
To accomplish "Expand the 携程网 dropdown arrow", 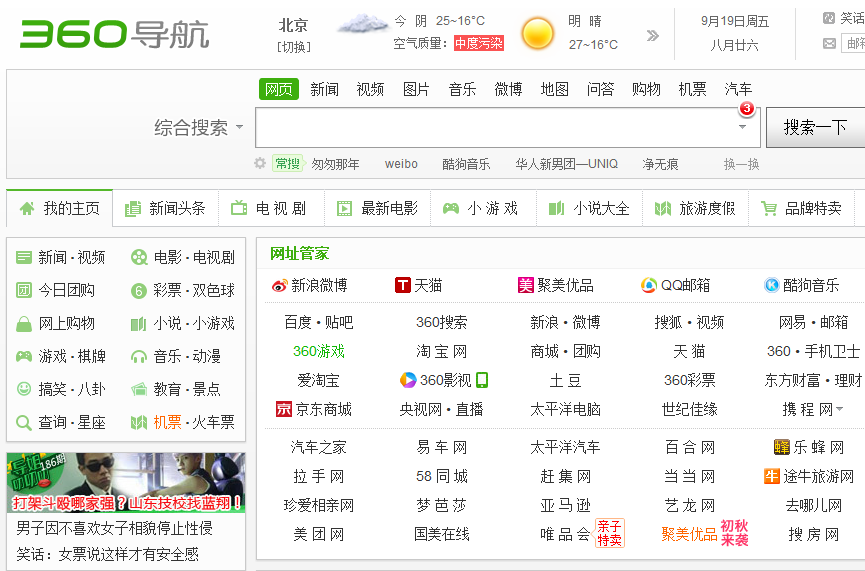I will [840, 409].
